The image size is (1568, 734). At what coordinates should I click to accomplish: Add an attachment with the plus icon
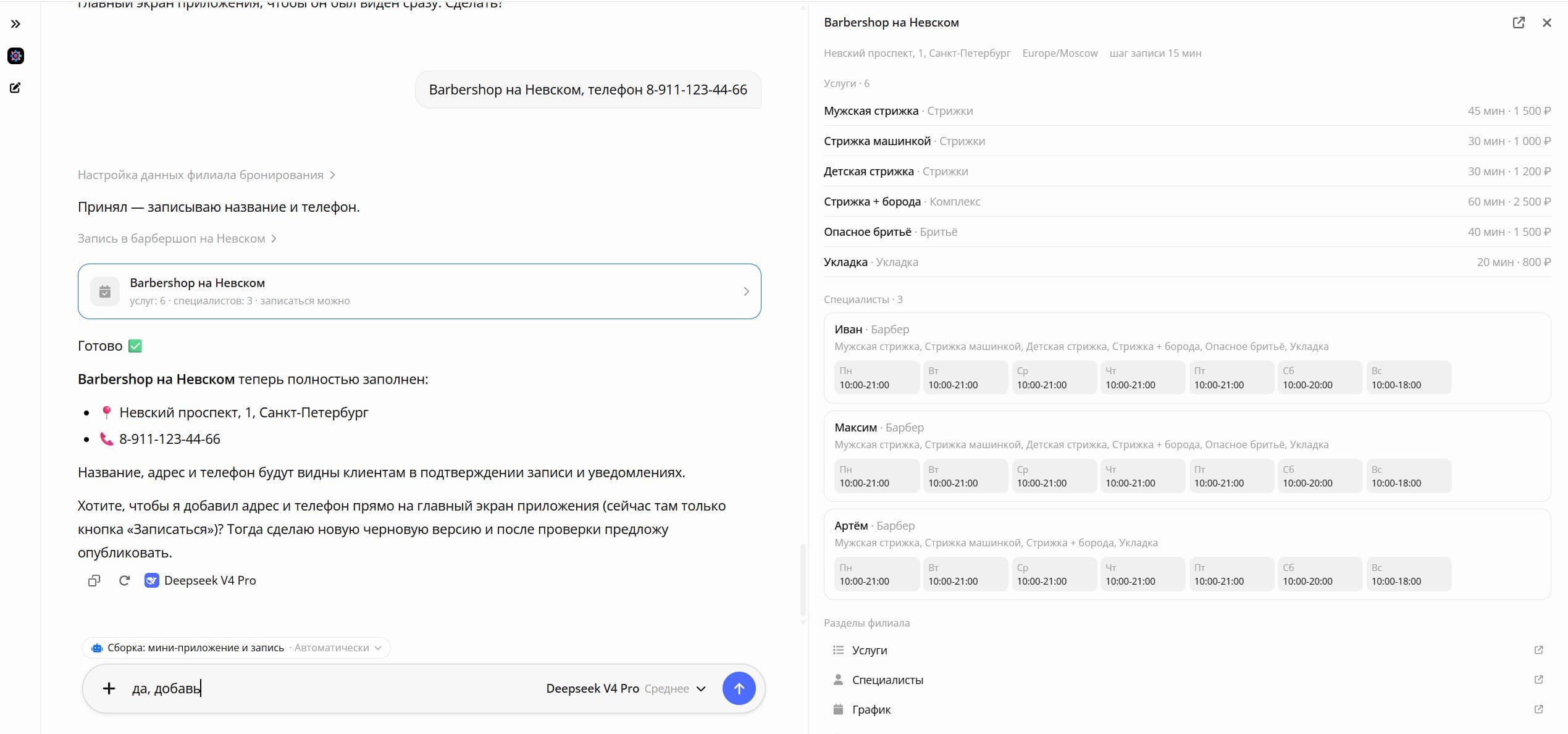[109, 689]
